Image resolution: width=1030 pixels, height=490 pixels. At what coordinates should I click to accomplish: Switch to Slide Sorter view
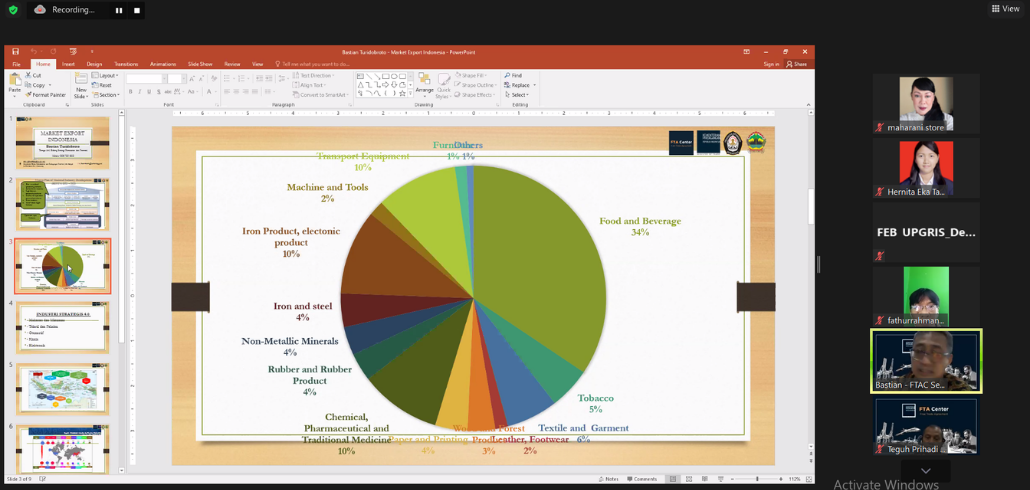point(688,479)
